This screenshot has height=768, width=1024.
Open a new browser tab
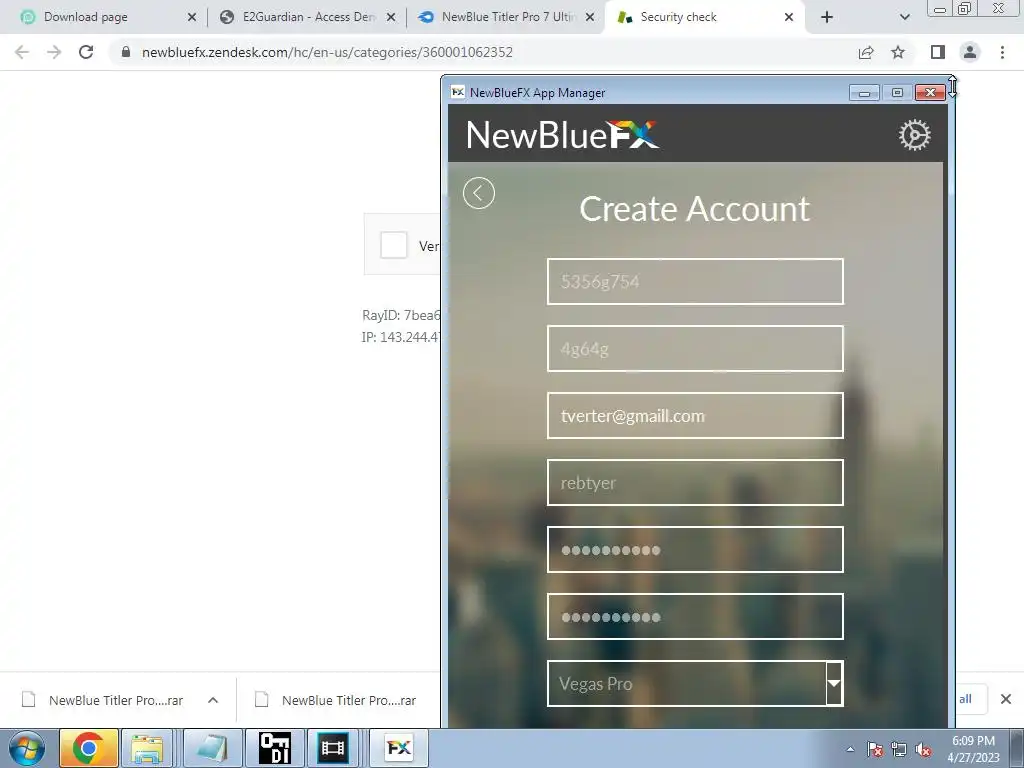tap(827, 18)
